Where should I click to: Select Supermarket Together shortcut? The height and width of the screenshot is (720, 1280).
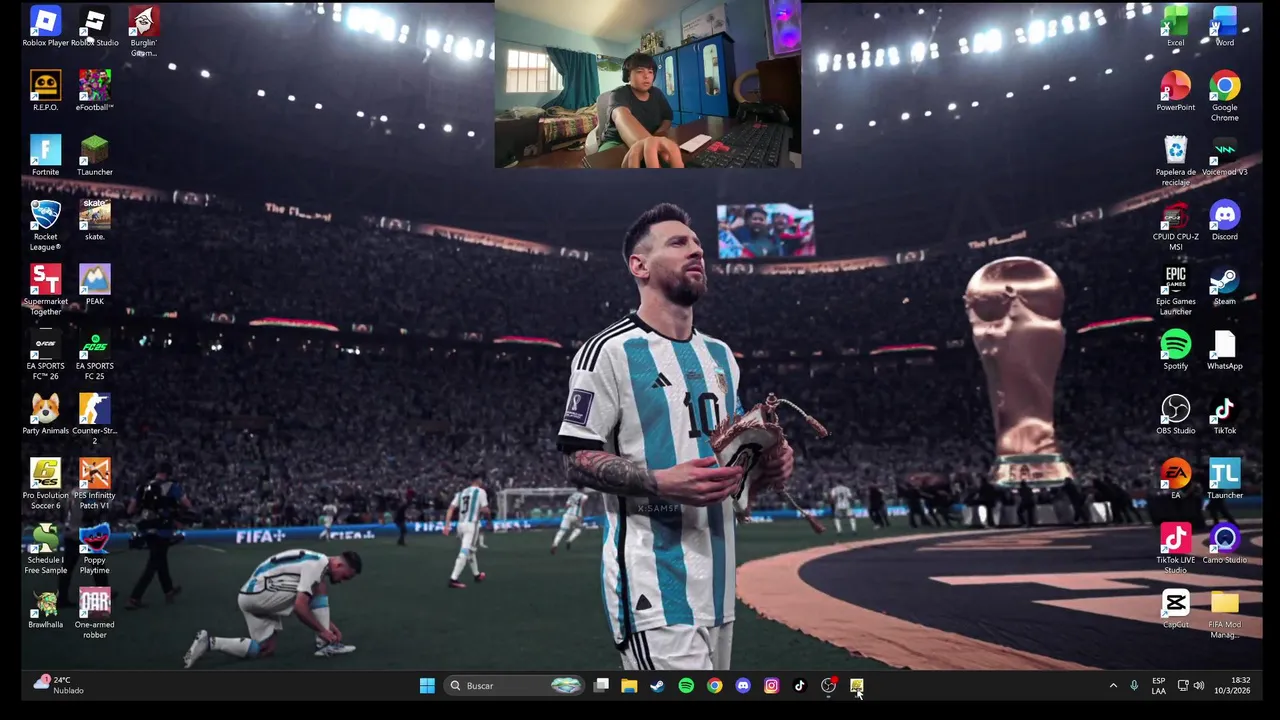click(x=45, y=290)
